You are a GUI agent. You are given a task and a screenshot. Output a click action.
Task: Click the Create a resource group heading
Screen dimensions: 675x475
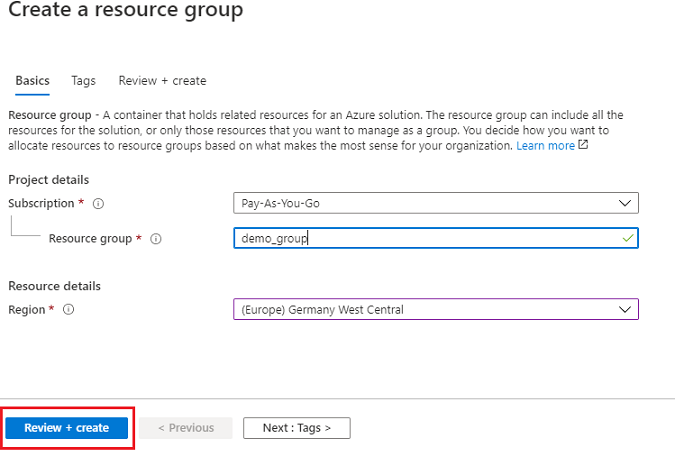(125, 12)
